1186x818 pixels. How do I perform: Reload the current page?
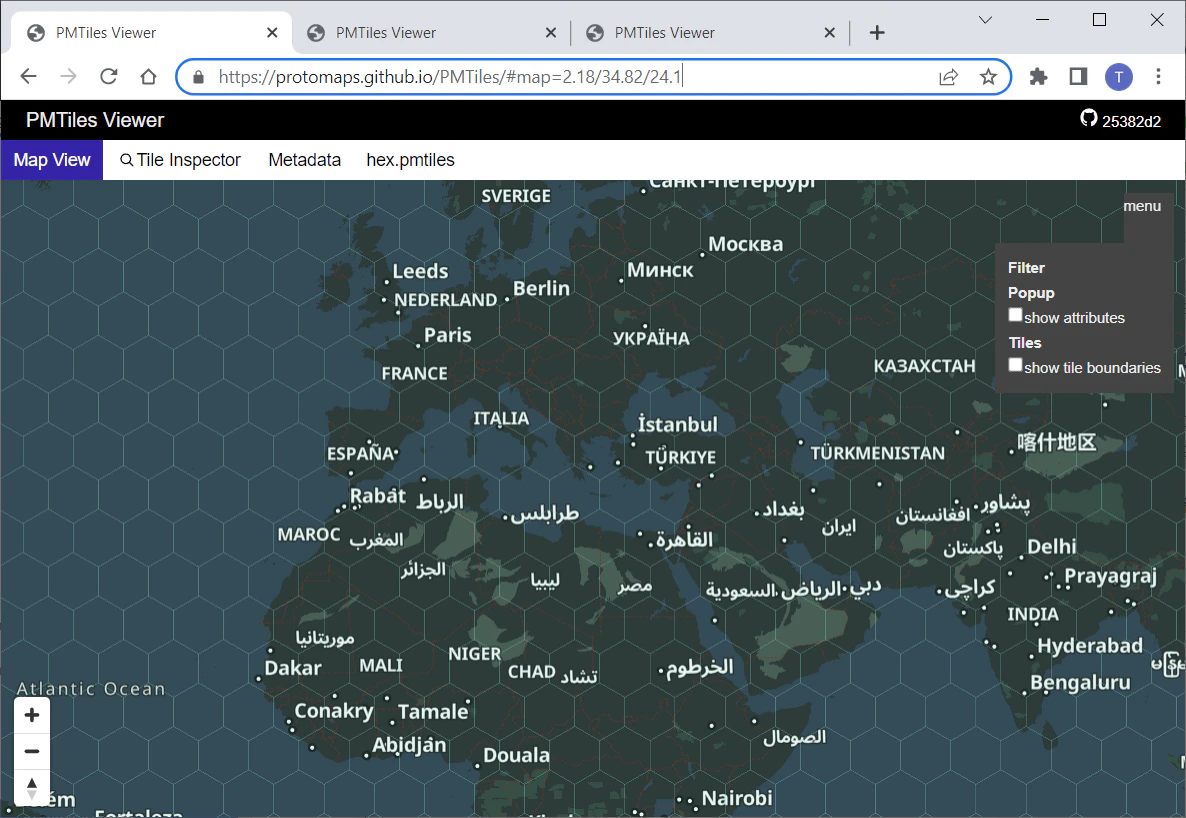coord(109,76)
